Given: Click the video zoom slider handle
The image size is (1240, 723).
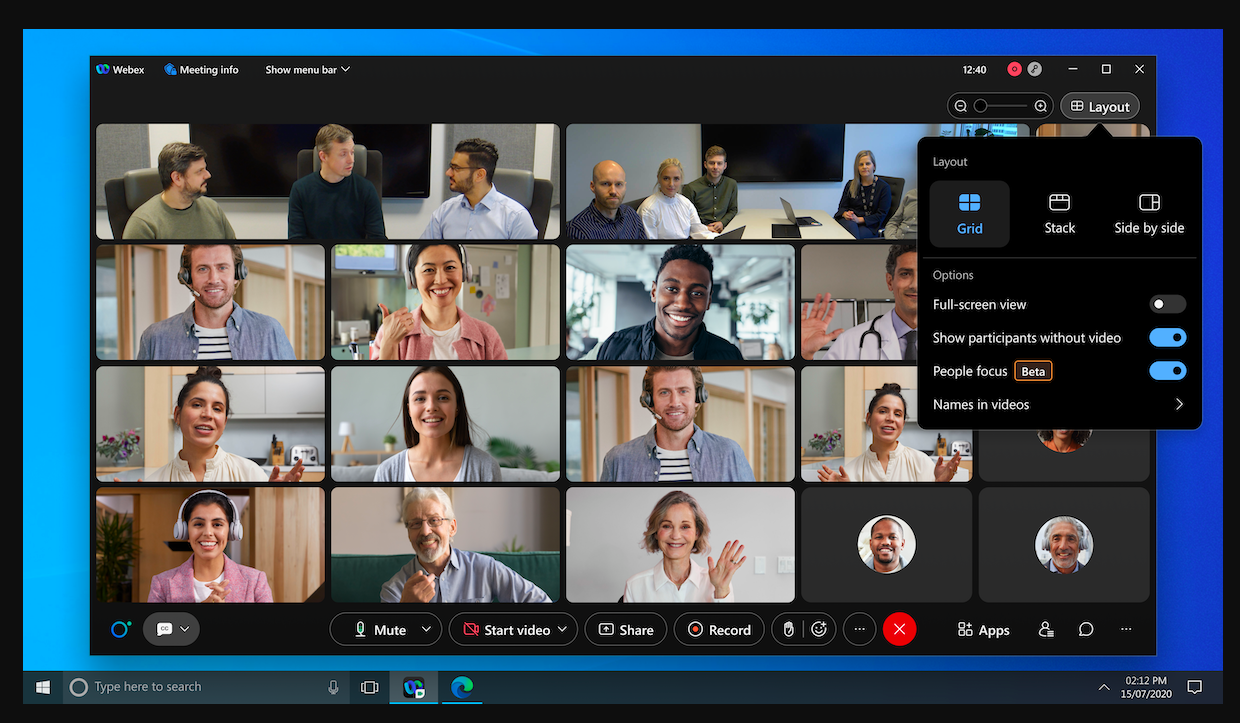Looking at the screenshot, I should (x=981, y=106).
